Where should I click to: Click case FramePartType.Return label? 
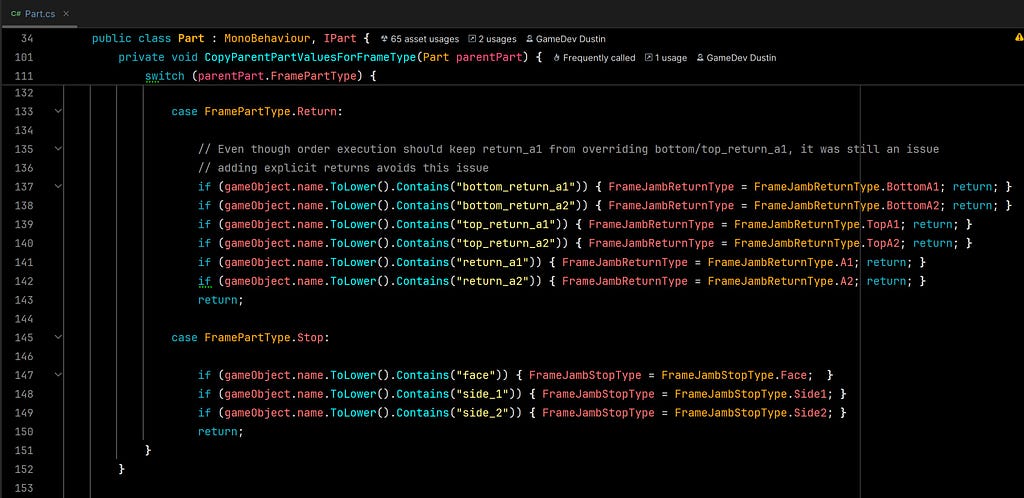click(257, 112)
